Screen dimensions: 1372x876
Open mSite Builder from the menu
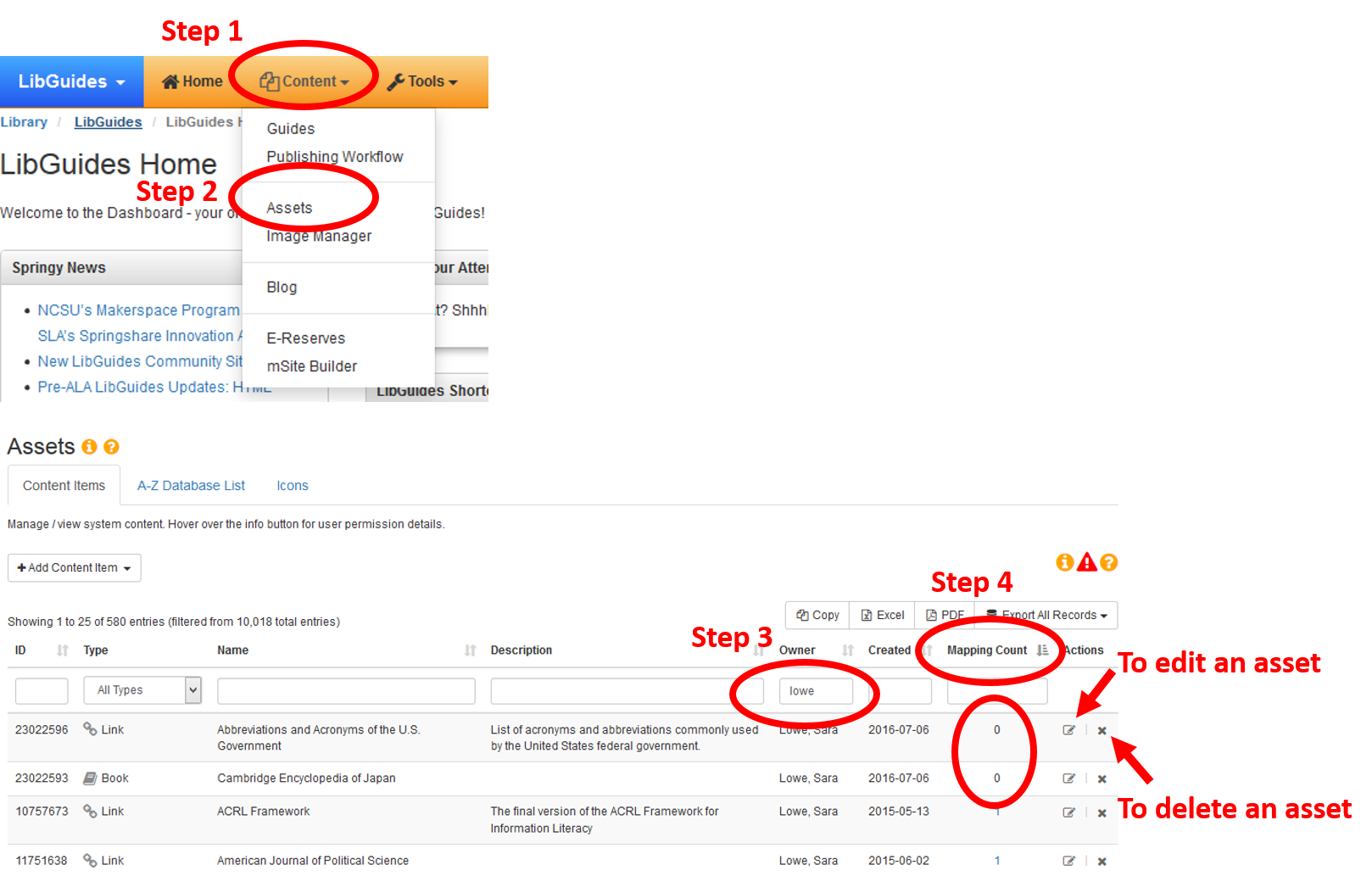click(x=312, y=366)
